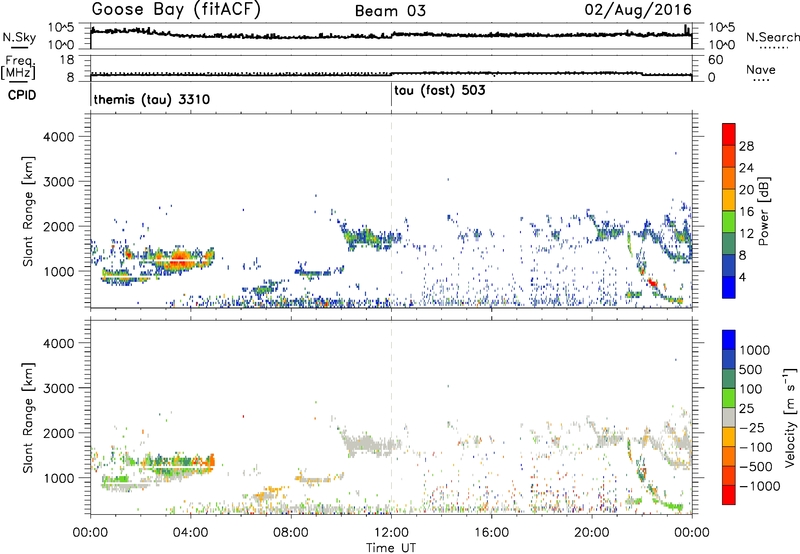Screen dimensions: 800x554
Task: Pick the grey segment of the Velocity colorbar
Action: tap(729, 417)
